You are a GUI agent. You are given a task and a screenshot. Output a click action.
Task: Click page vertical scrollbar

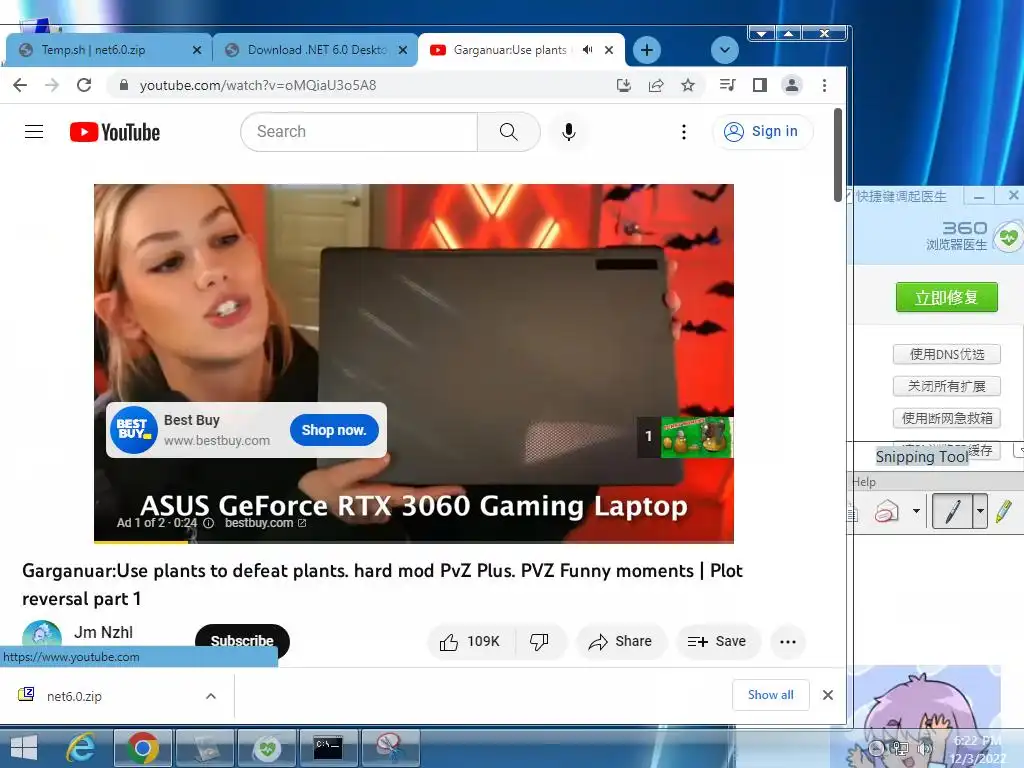point(838,155)
